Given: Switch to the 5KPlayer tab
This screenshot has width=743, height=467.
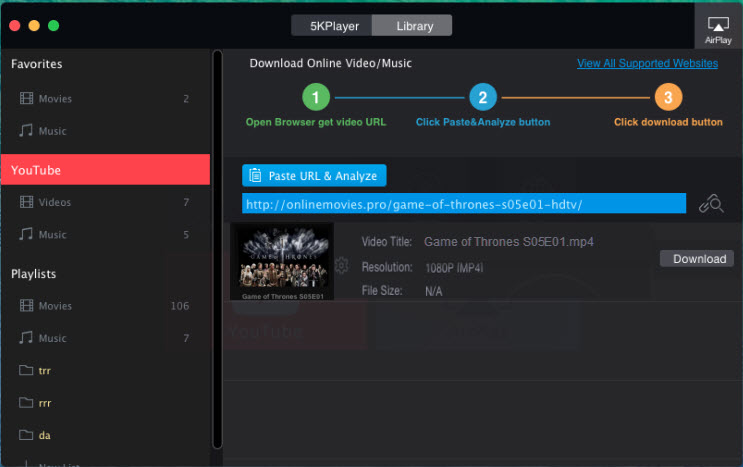Looking at the screenshot, I should coord(332,26).
